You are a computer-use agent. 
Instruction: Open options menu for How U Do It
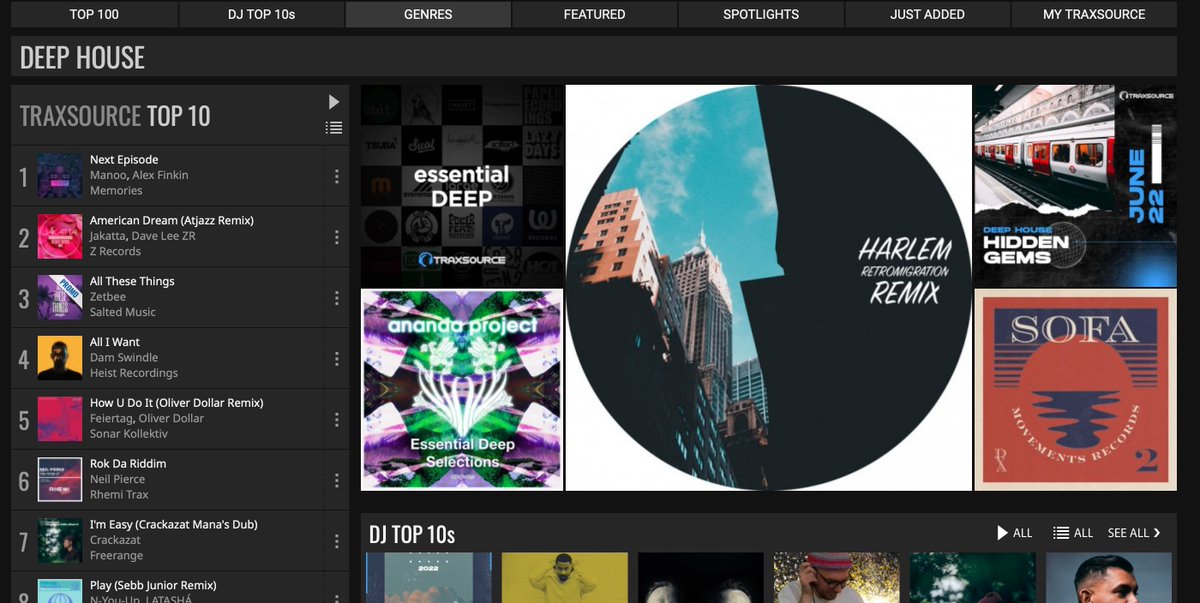337,417
